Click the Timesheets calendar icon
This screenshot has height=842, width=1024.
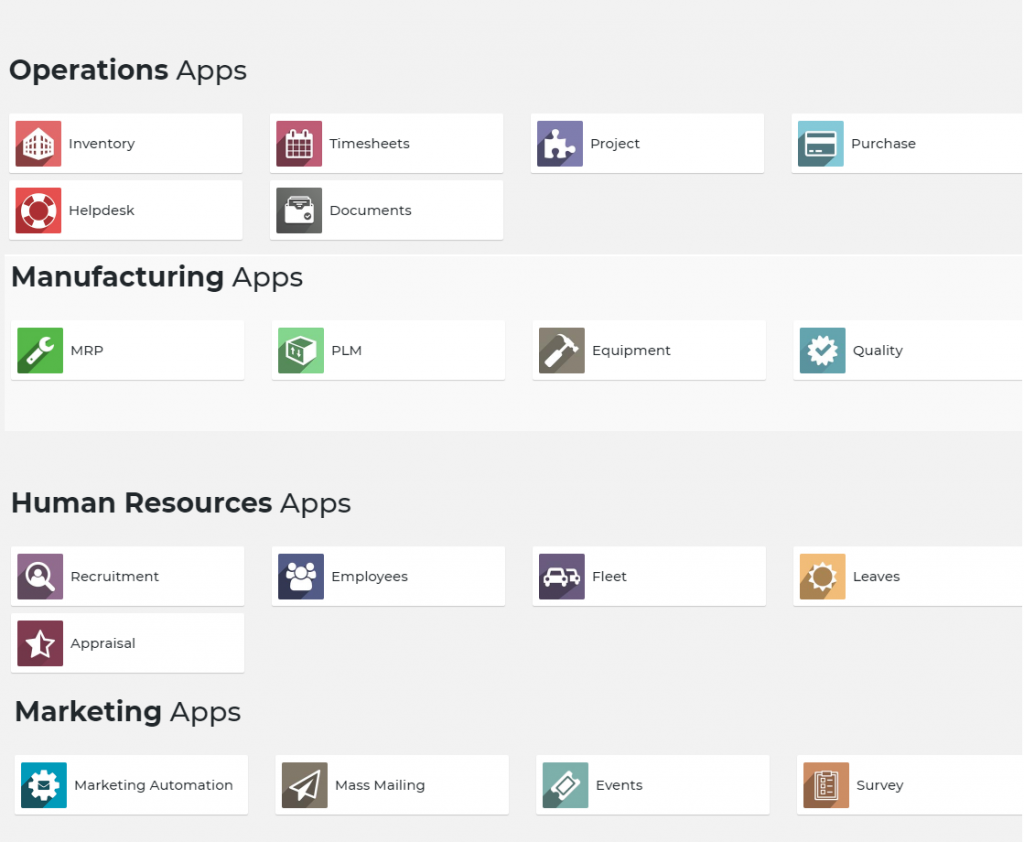click(x=299, y=144)
